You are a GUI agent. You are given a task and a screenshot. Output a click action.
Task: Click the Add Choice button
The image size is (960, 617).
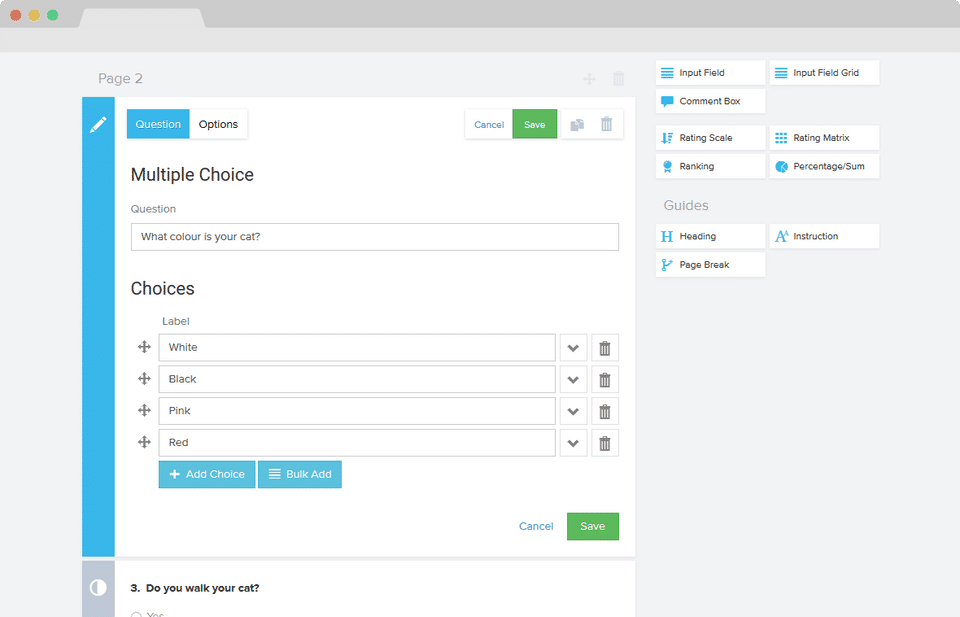[207, 474]
